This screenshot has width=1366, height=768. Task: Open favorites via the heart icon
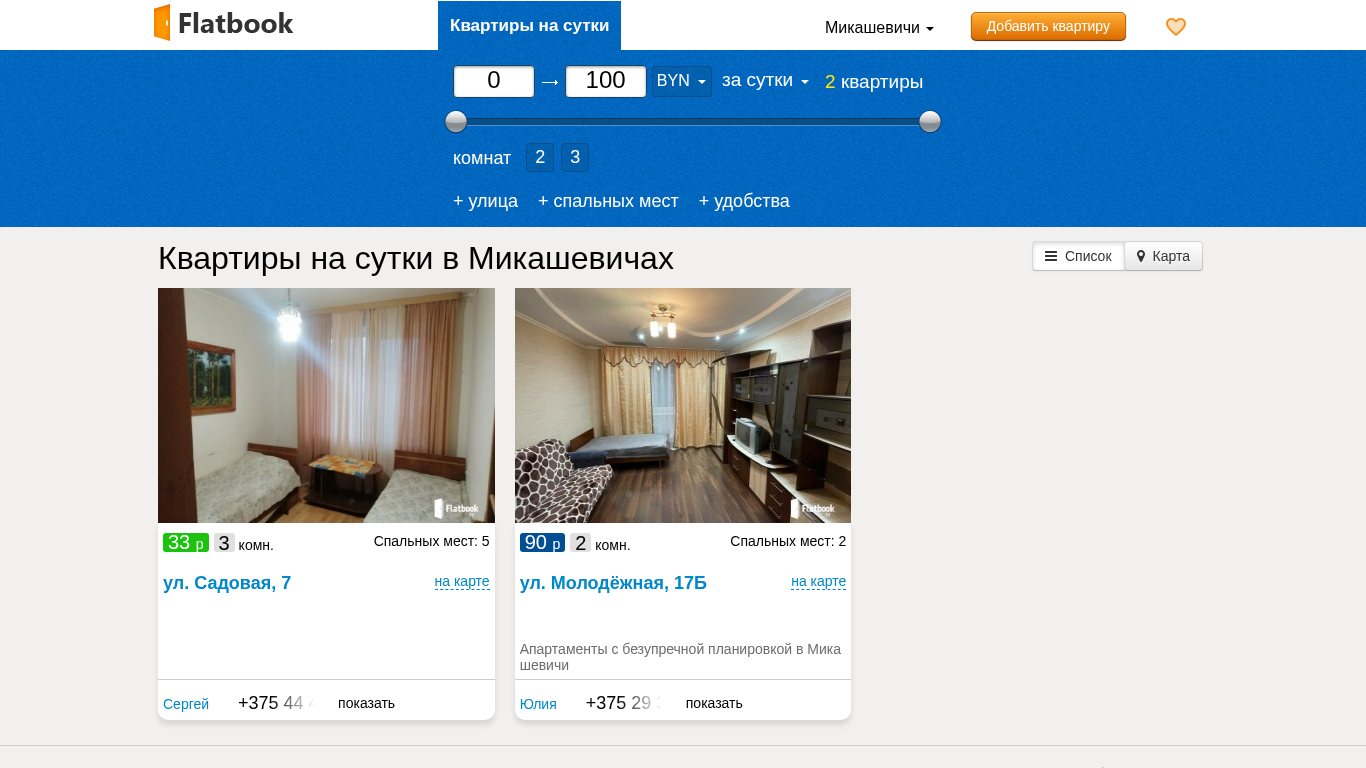pos(1176,27)
